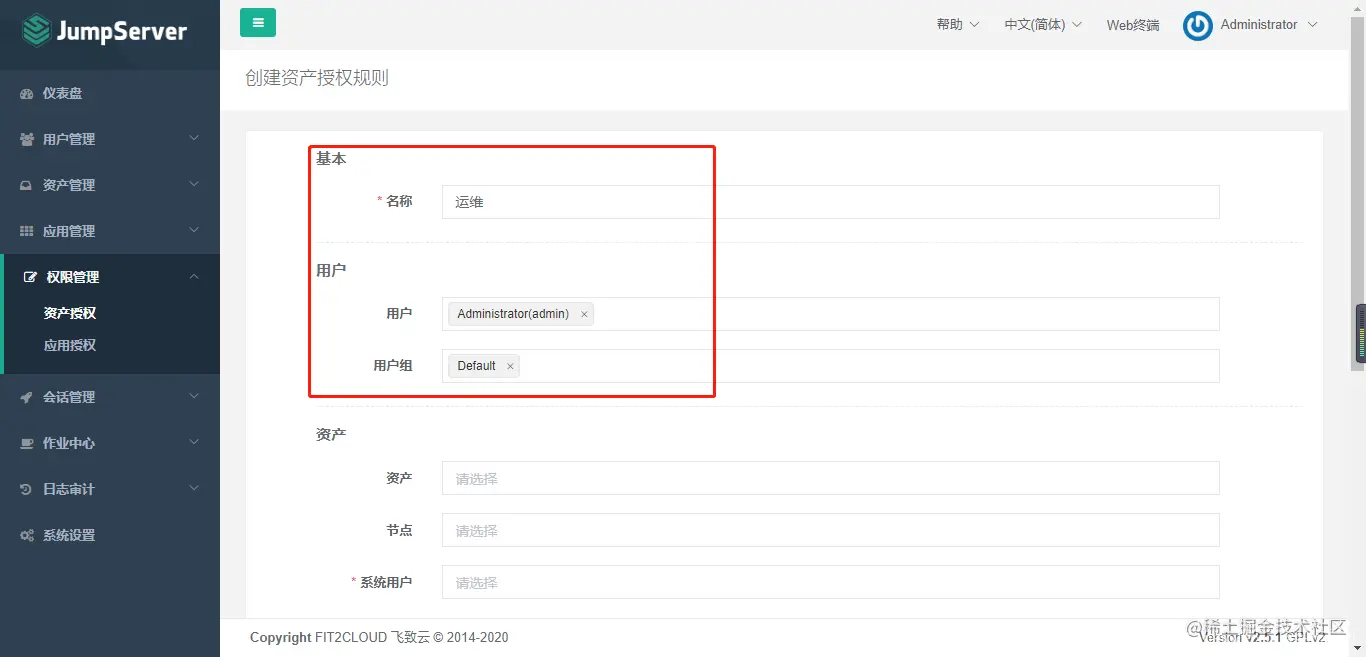This screenshot has width=1366, height=657.
Task: Open 仪表盘 in the sidebar
Action: click(110, 93)
